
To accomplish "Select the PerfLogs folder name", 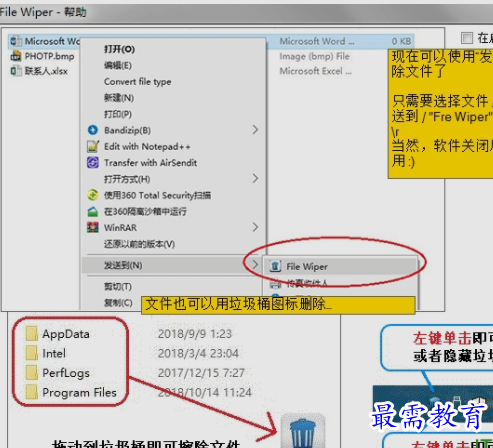I will coord(66,373).
